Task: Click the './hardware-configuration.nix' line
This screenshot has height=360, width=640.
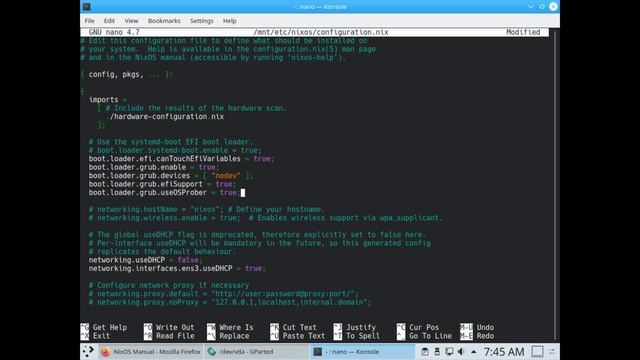Action: [165, 117]
